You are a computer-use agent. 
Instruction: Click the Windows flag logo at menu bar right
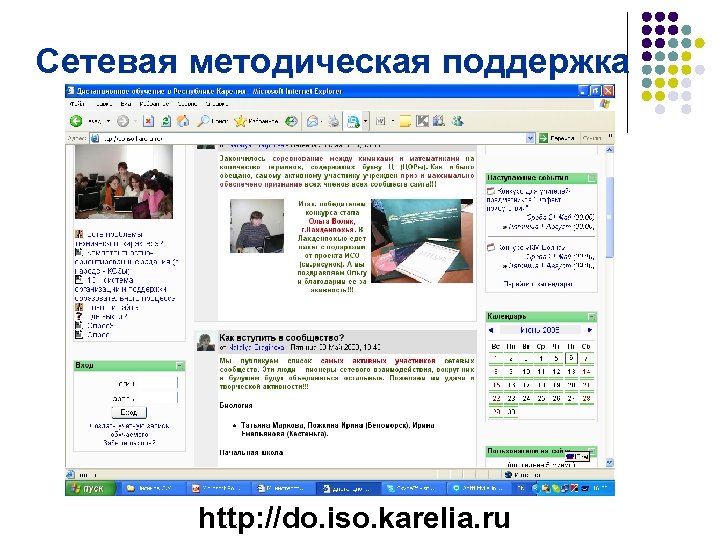pyautogui.click(x=605, y=104)
